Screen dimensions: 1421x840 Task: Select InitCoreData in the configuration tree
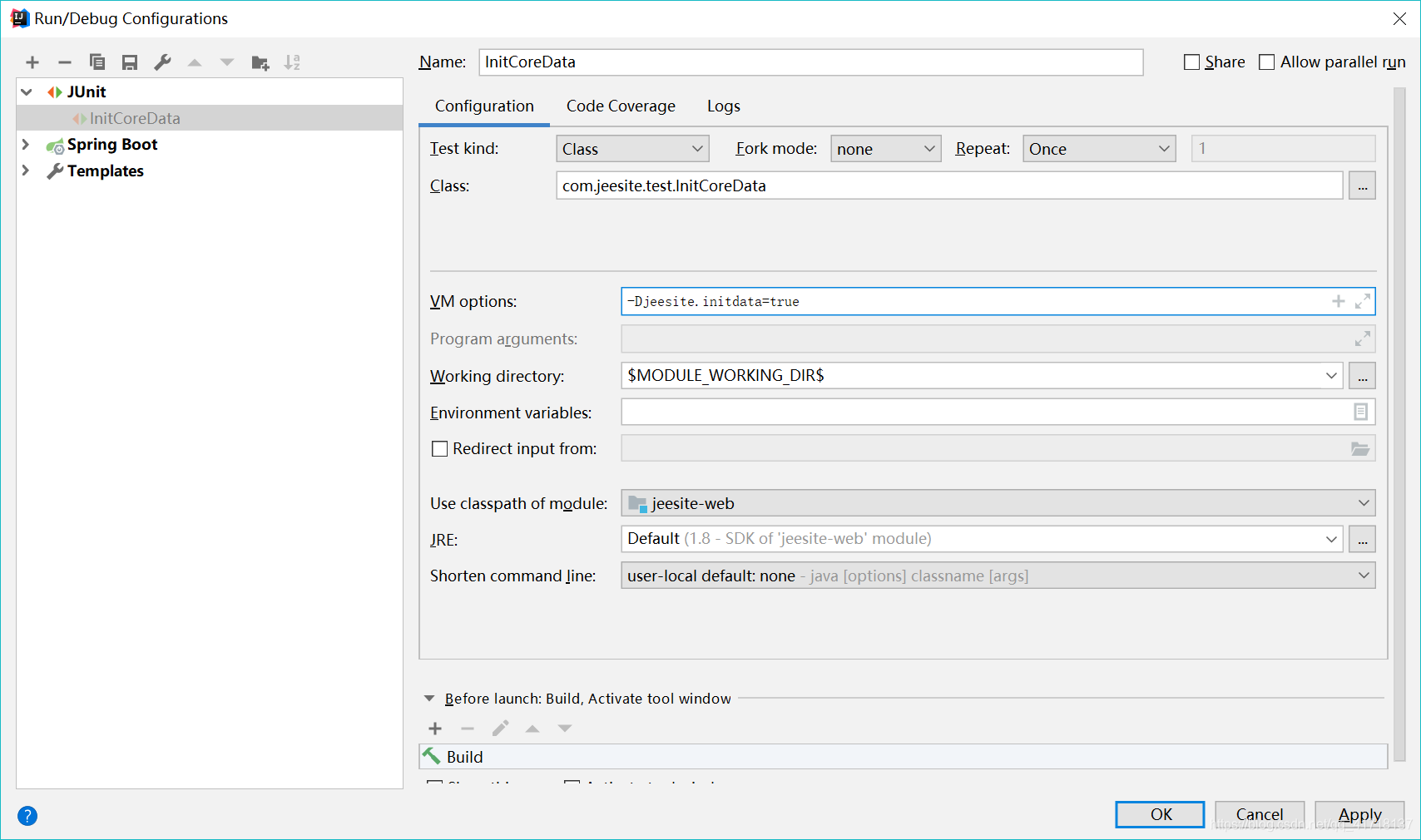click(210, 118)
